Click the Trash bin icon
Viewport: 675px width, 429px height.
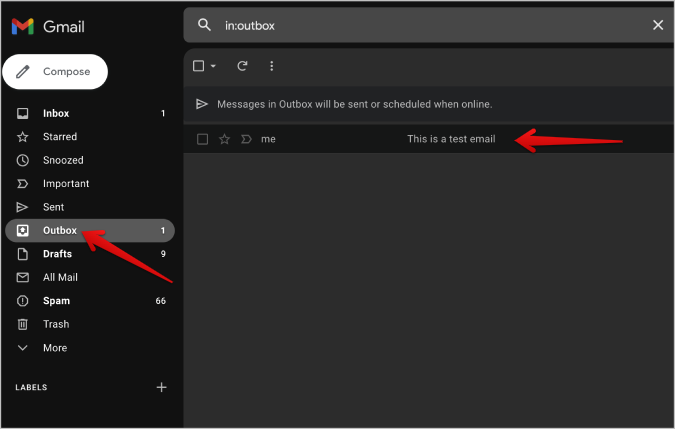tap(22, 324)
